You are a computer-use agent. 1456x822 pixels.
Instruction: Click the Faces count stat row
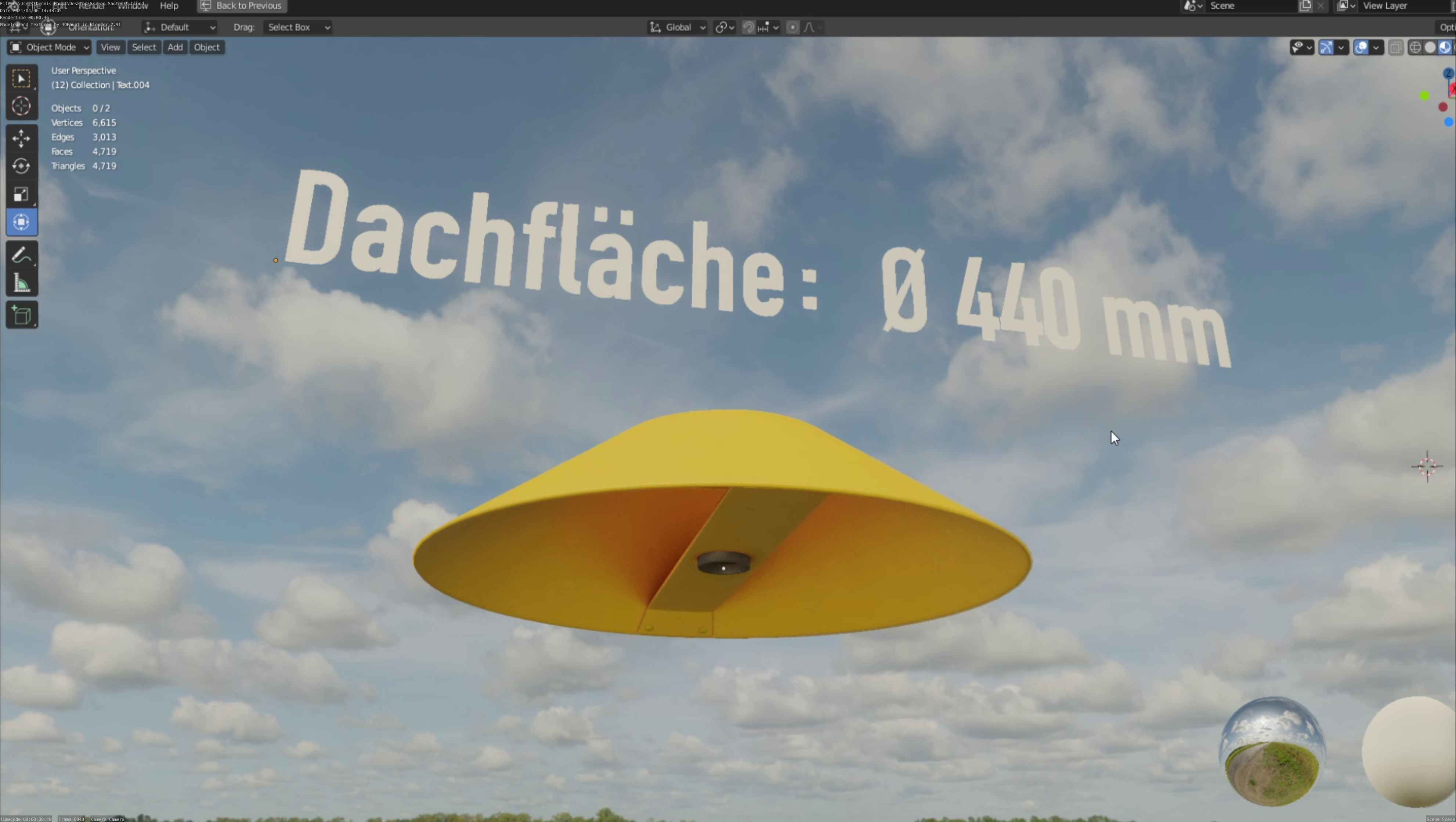tap(84, 151)
